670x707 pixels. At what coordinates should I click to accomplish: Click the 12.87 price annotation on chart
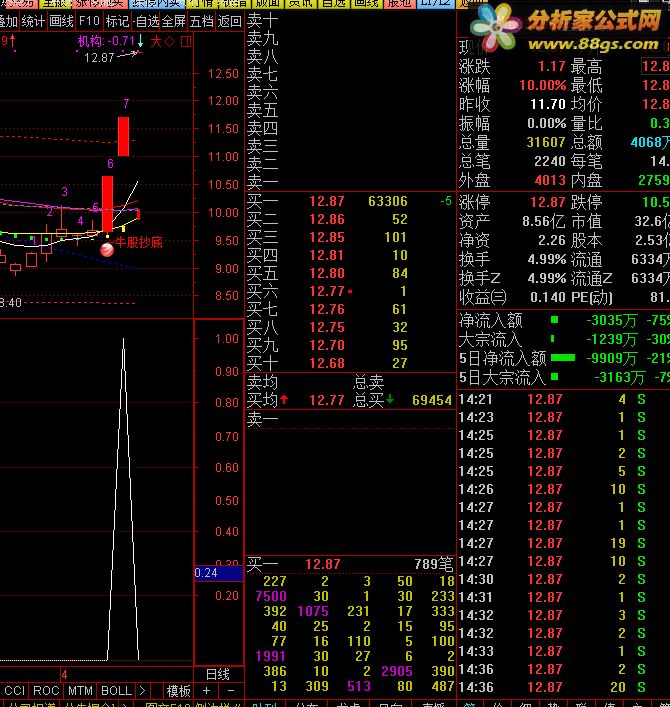click(x=99, y=58)
